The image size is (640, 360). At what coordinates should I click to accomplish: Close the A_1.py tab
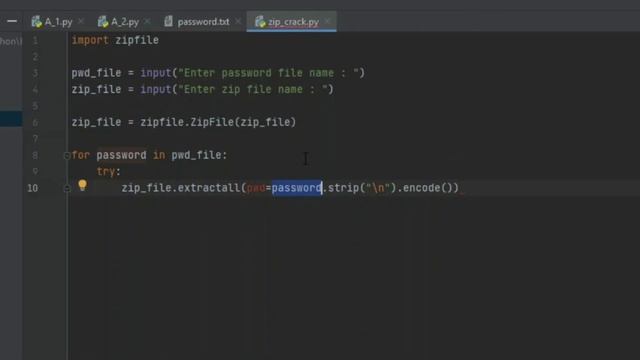click(x=81, y=21)
